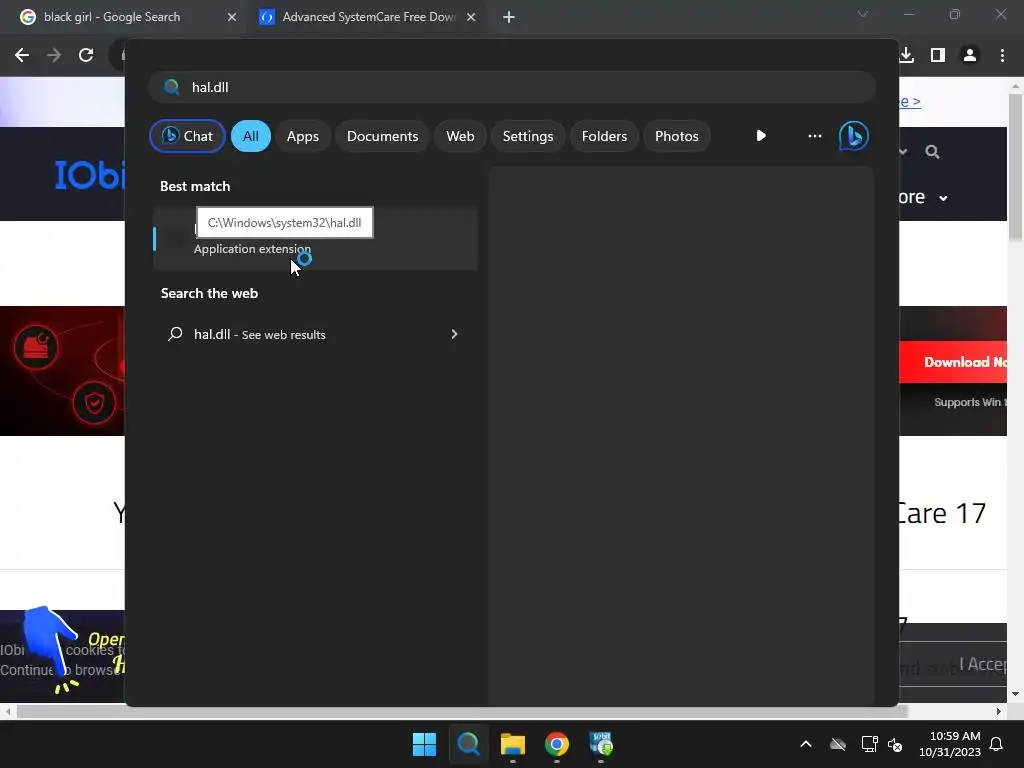1024x768 pixels.
Task: Click the horizontal scroll right arrow
Action: (x=999, y=711)
